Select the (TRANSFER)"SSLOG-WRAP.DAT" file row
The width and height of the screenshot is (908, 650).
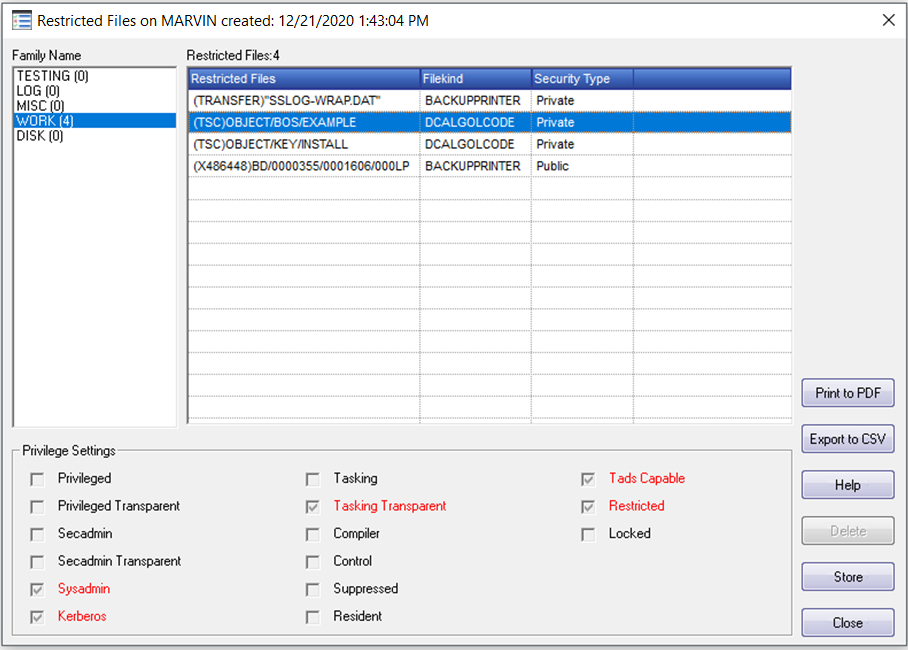pos(490,101)
